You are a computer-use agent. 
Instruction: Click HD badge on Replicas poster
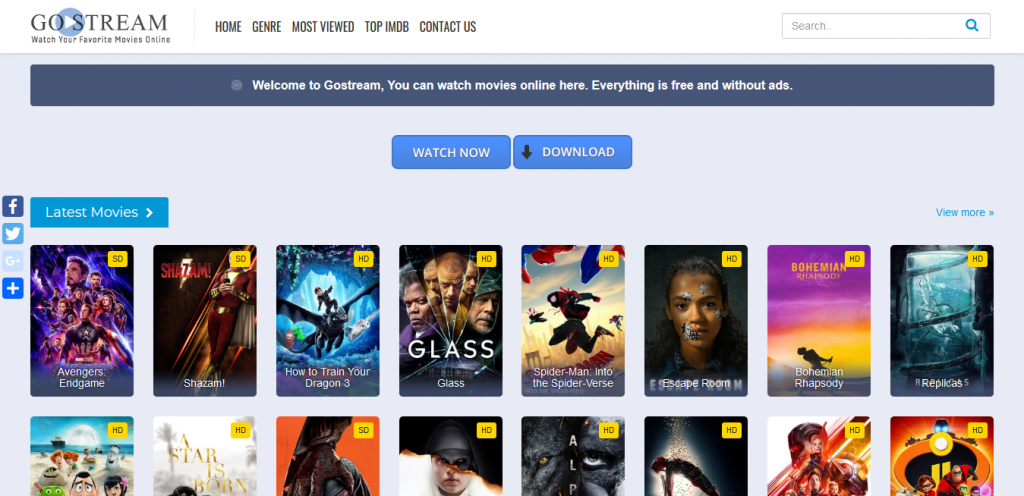tap(977, 258)
